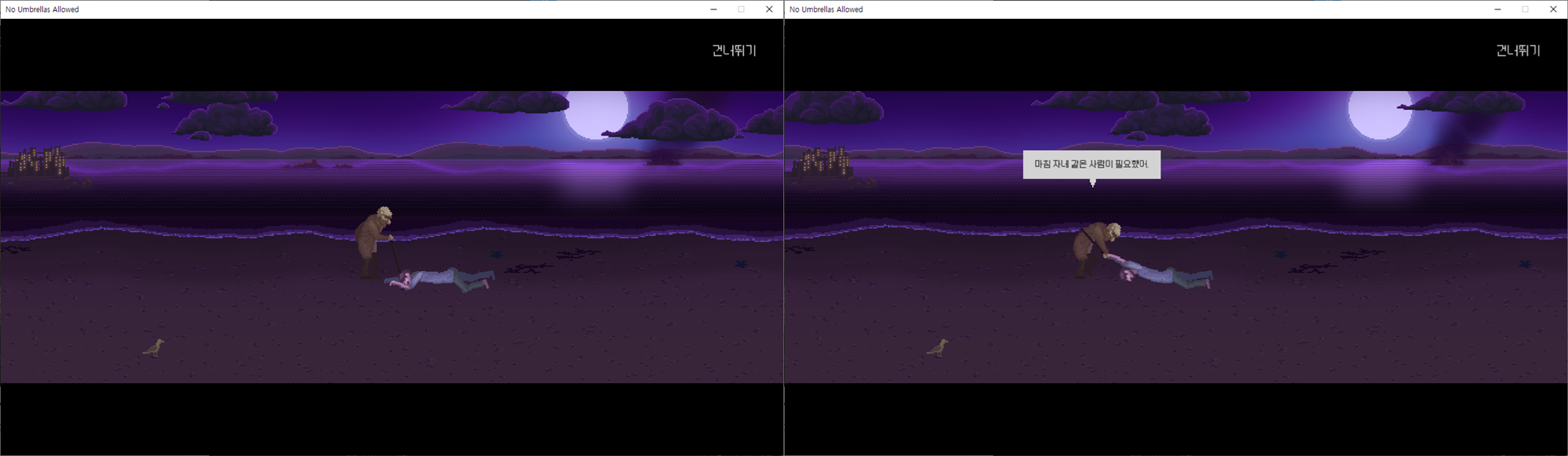
Task: Maximize the right No Umbrellas Allowed window
Action: pos(1525,9)
